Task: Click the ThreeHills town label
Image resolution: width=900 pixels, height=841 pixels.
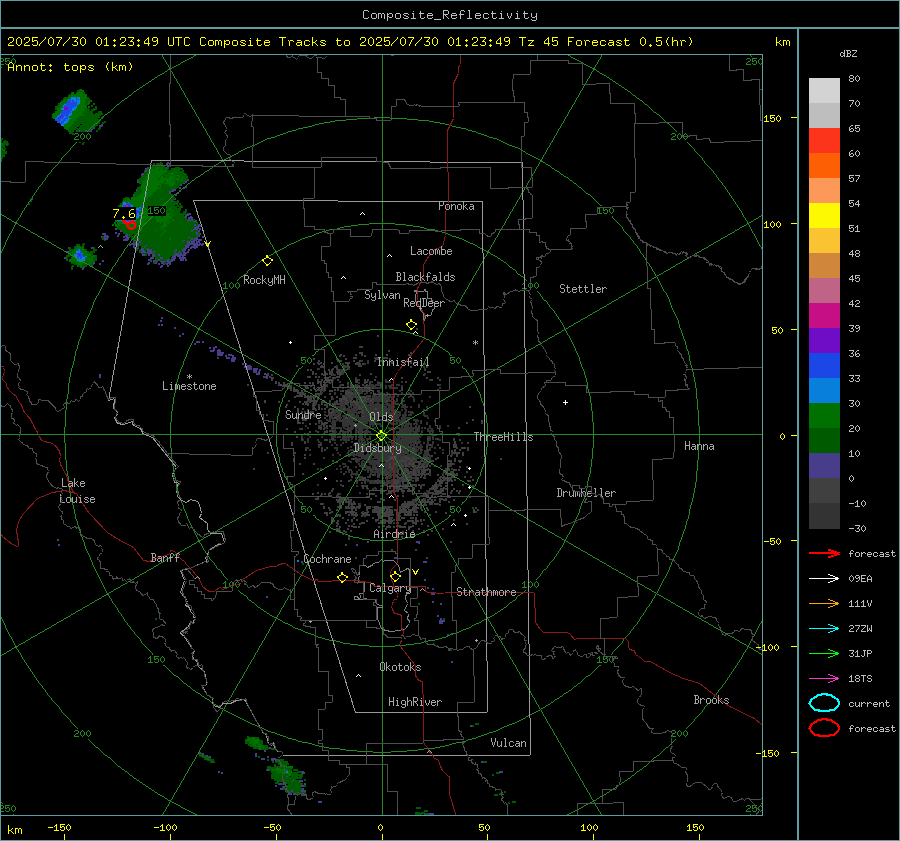Action: click(503, 437)
